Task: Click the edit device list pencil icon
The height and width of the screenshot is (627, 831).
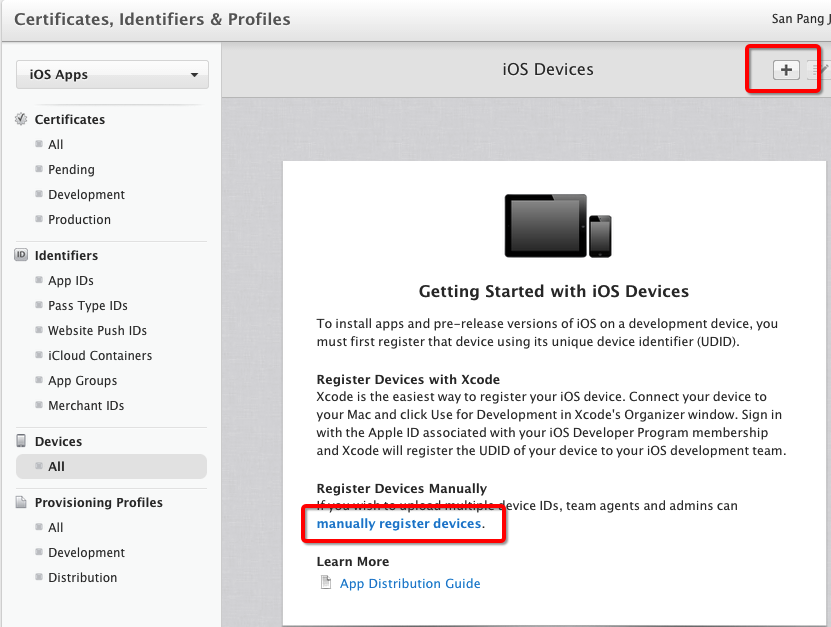Action: 819,69
